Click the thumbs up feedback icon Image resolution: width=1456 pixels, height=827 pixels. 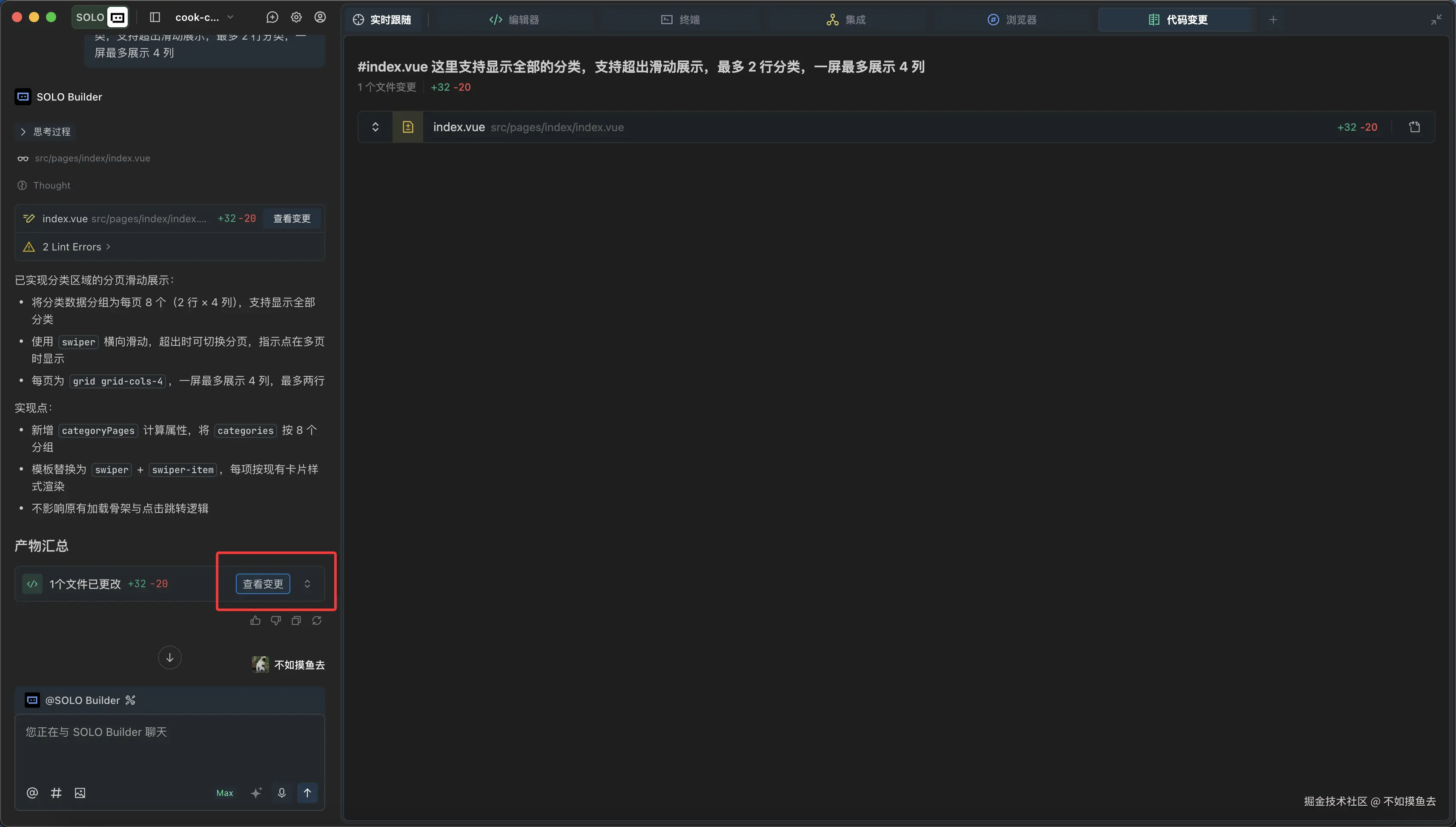pos(255,620)
